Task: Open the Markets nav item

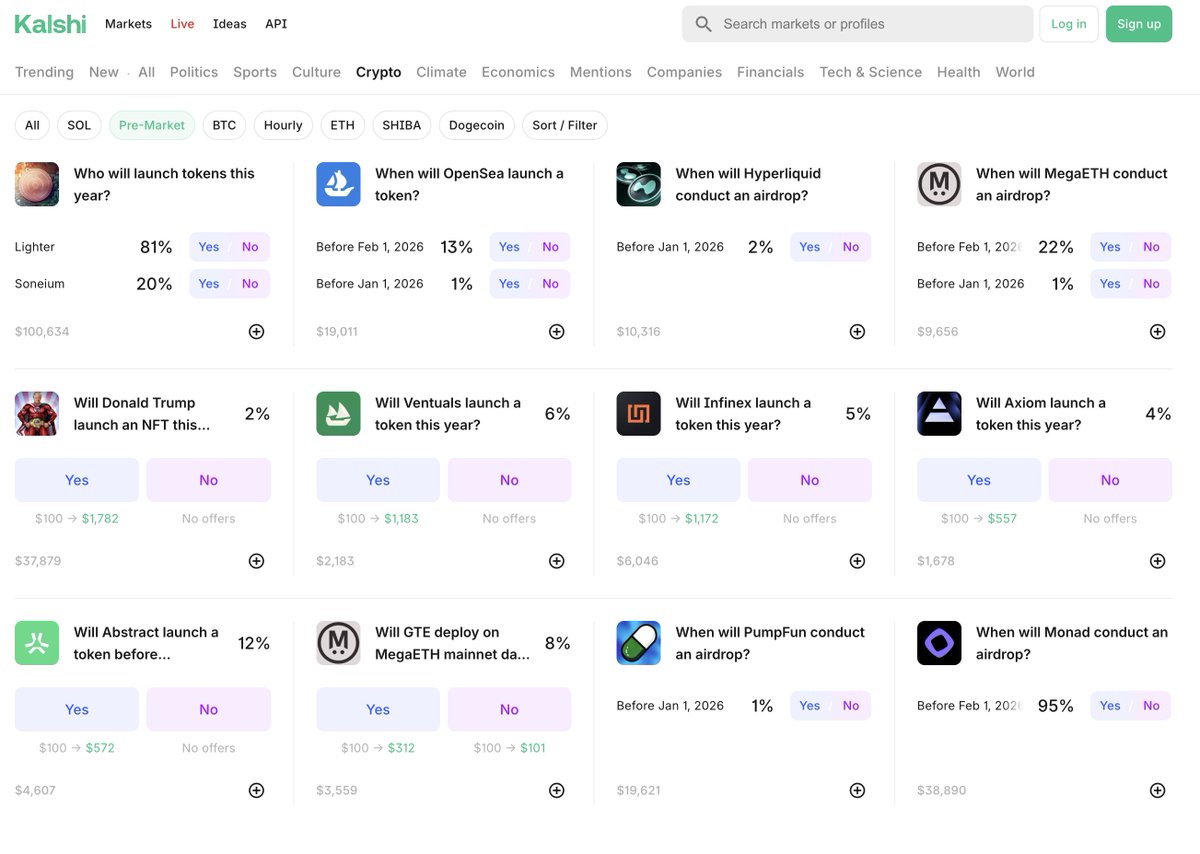Action: coord(128,24)
